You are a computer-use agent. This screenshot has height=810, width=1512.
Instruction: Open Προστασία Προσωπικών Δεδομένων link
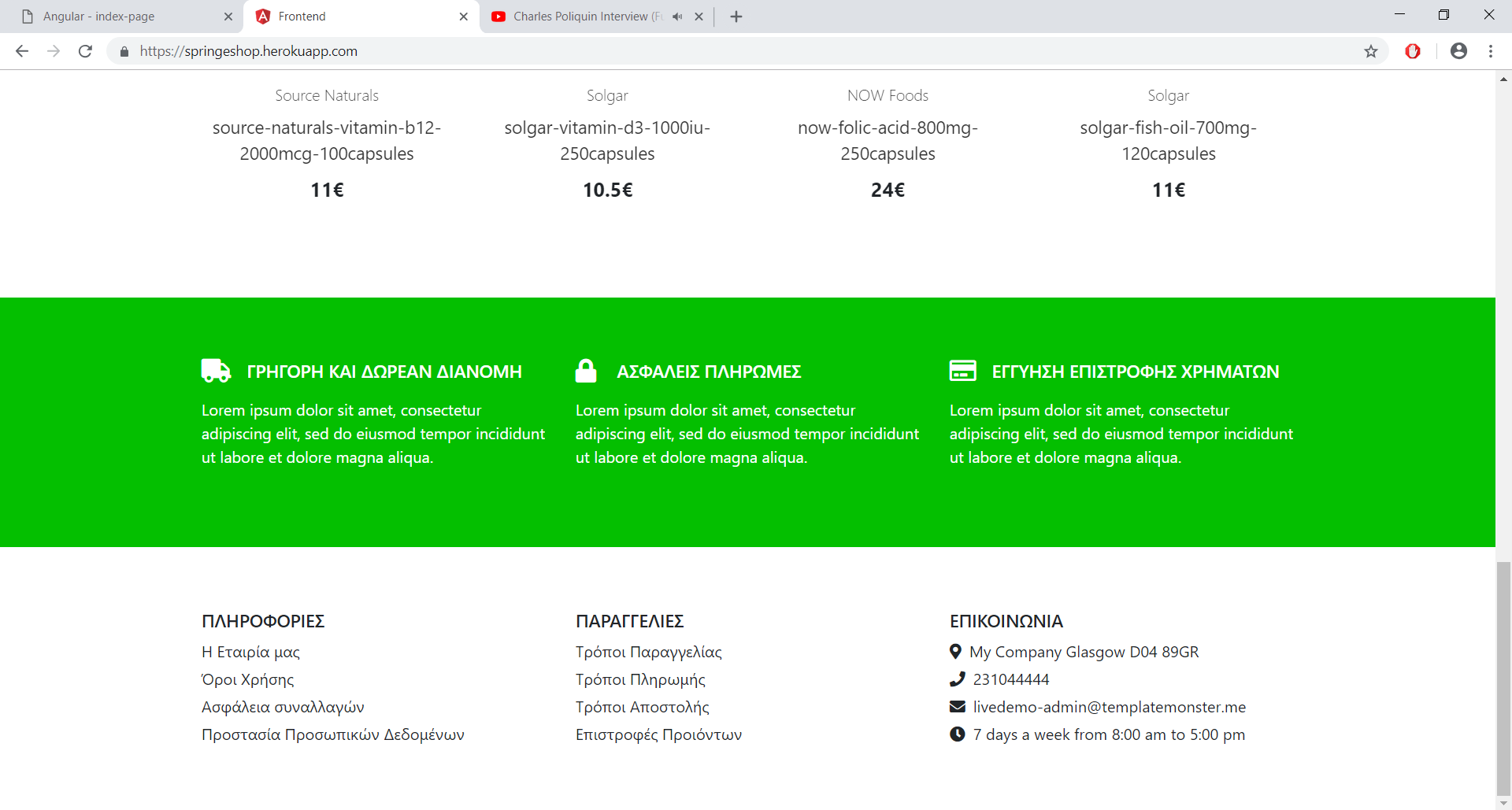click(x=333, y=734)
